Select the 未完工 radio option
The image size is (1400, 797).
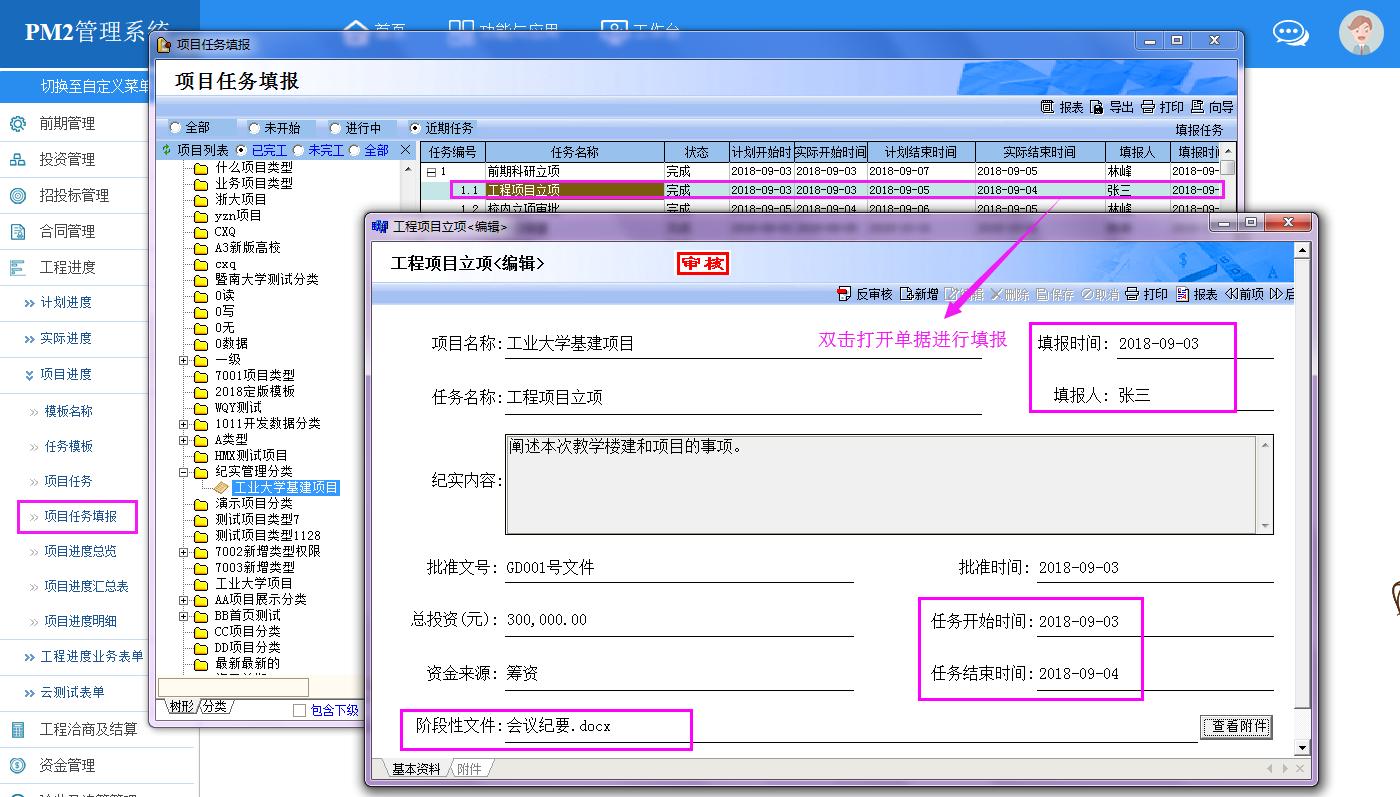click(x=298, y=150)
